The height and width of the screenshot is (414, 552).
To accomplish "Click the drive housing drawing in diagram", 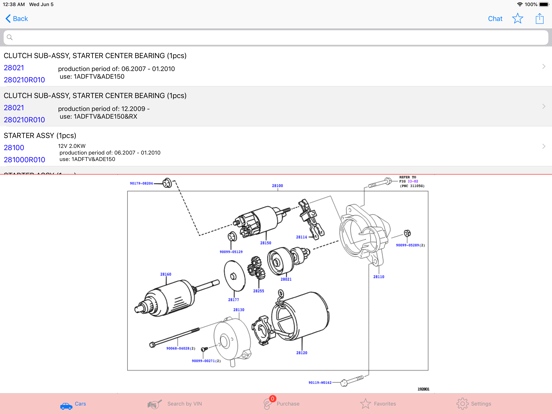I will 364,234.
